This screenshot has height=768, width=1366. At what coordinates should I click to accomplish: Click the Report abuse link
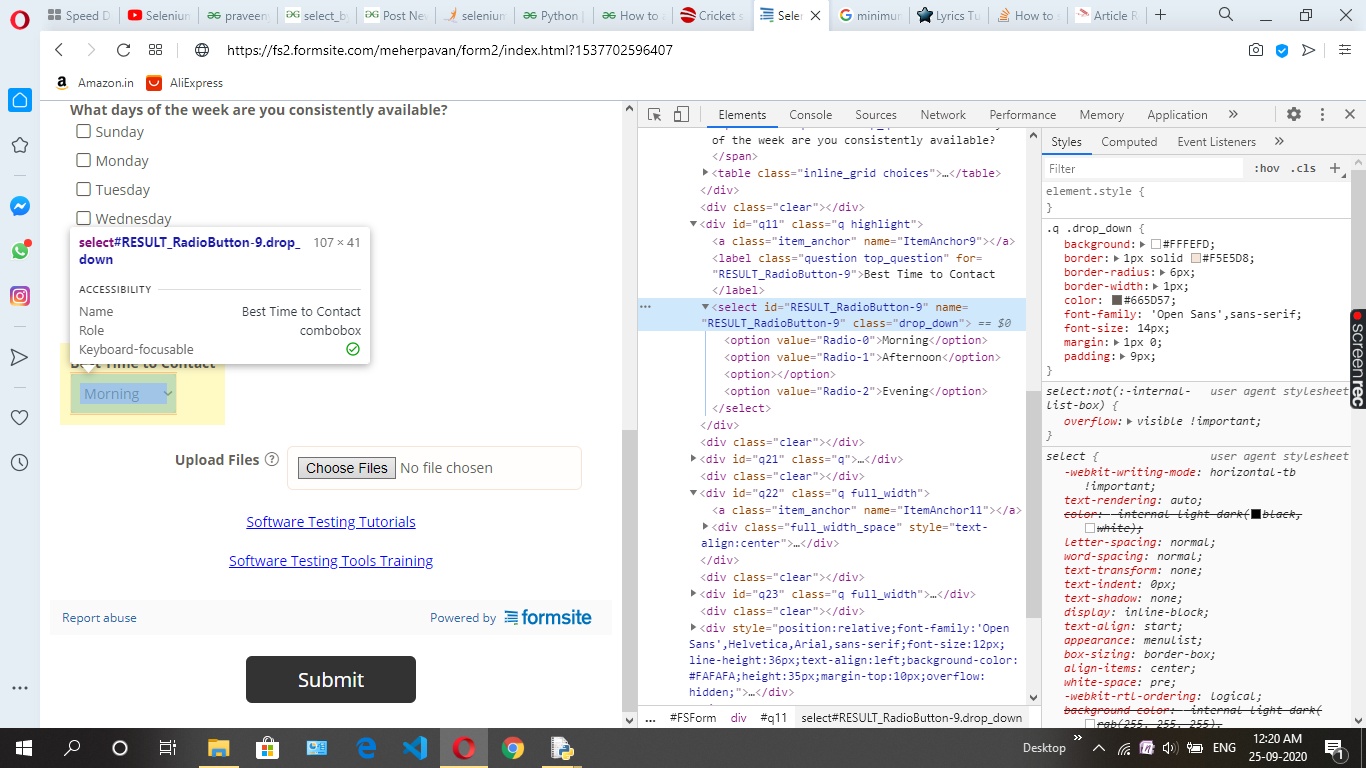(99, 618)
